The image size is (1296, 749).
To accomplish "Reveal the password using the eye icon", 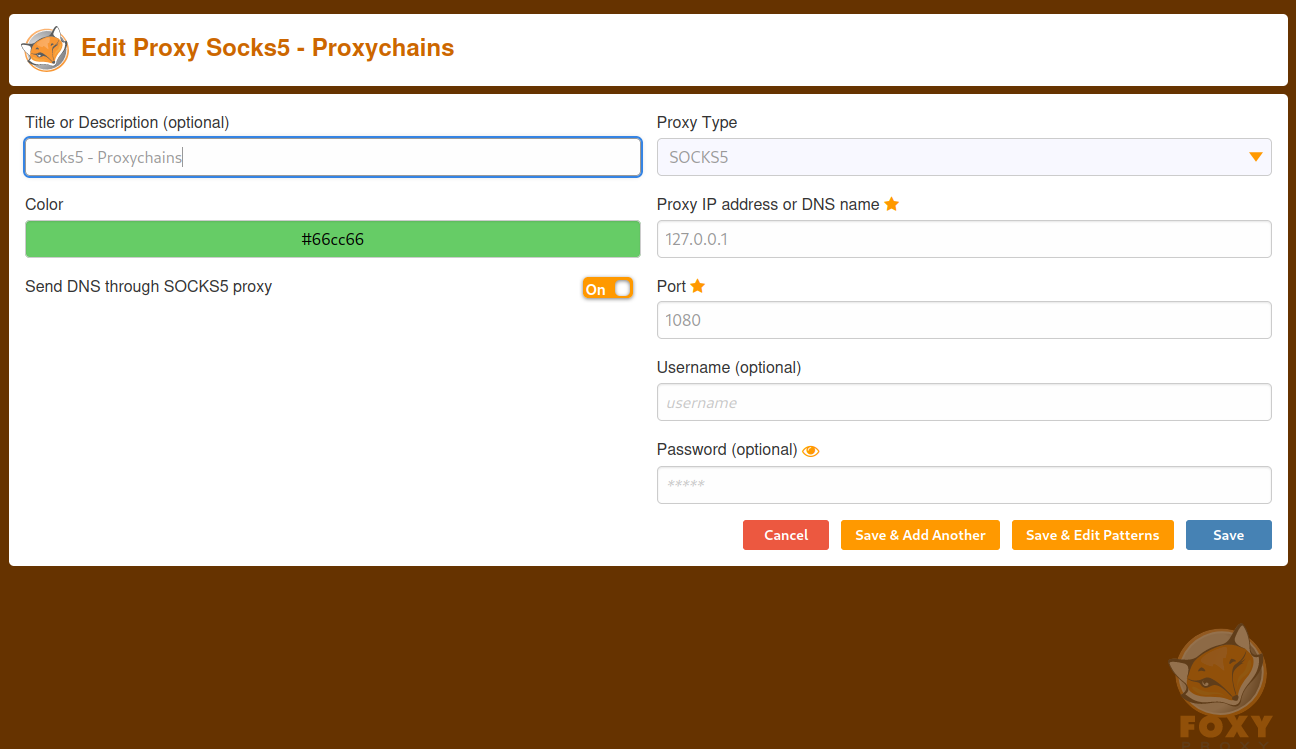I will tap(810, 450).
